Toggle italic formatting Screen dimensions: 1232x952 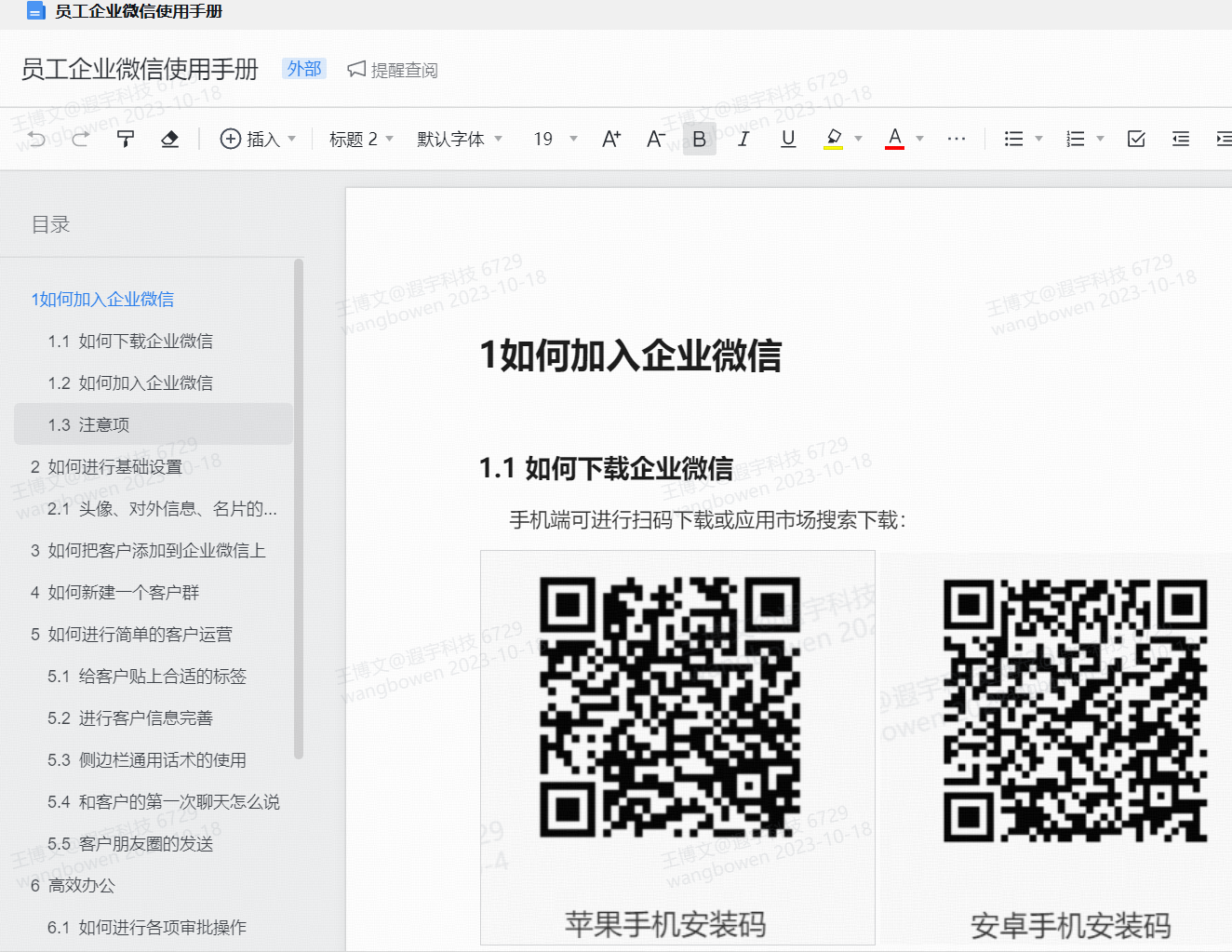(743, 139)
